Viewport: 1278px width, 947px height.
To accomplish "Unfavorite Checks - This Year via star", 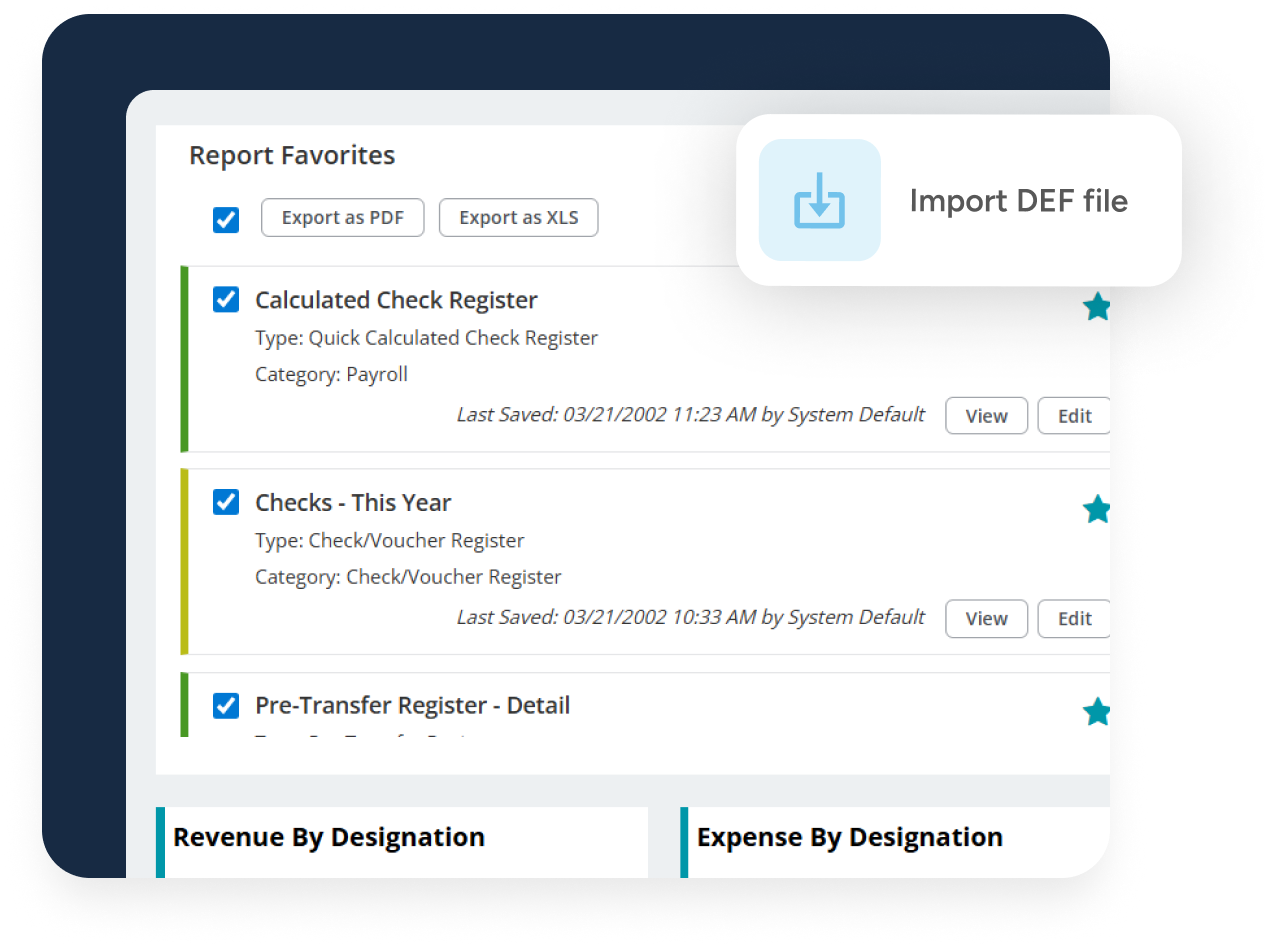I will (1097, 509).
